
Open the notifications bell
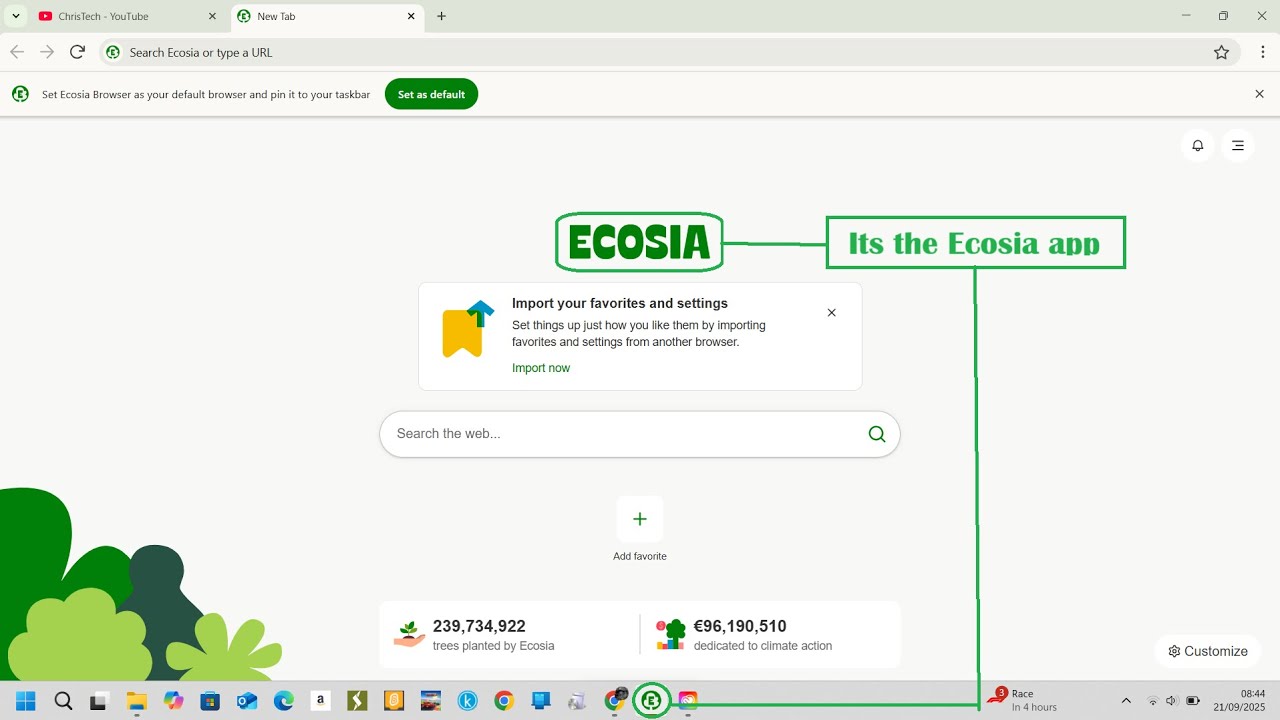point(1197,145)
